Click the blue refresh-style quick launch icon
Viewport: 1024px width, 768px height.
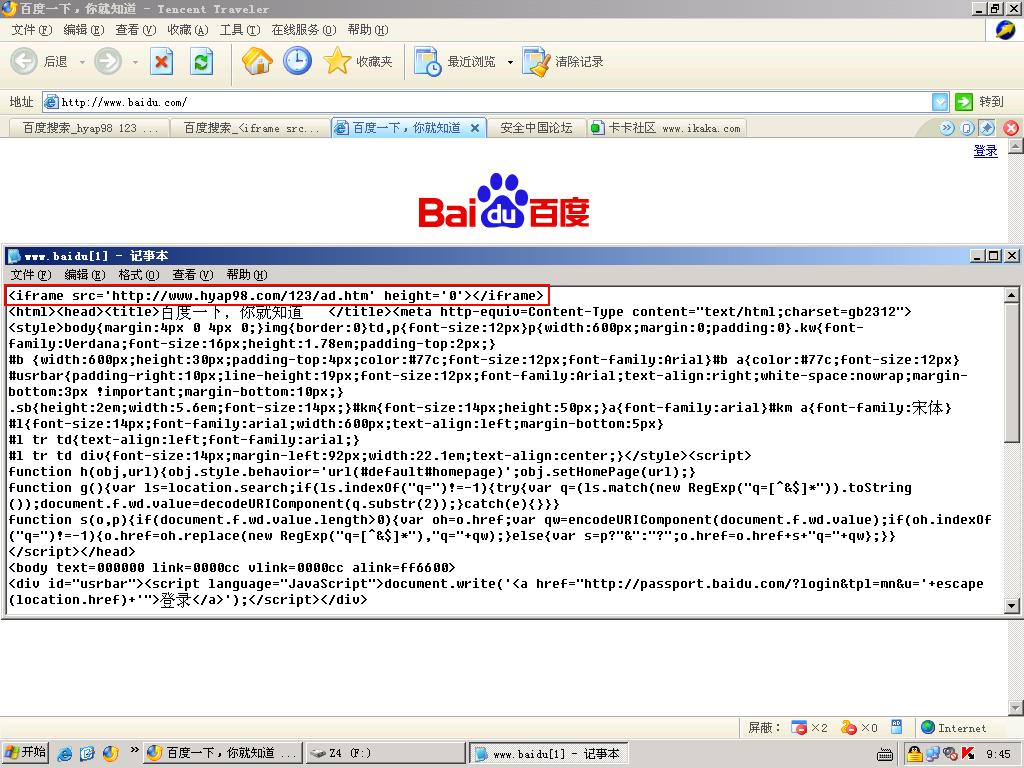click(x=88, y=754)
